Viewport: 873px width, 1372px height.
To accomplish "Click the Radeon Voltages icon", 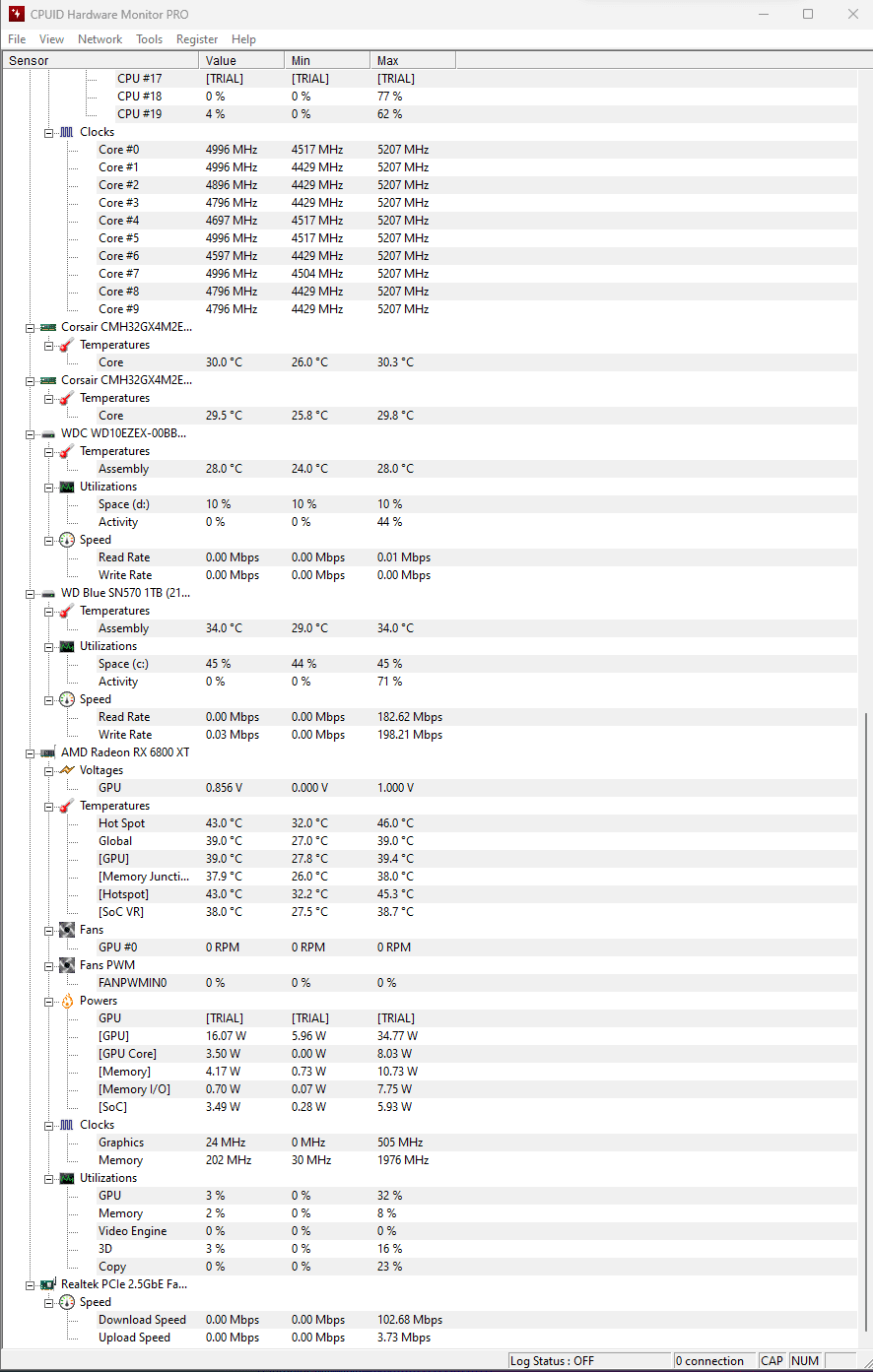I will point(66,770).
